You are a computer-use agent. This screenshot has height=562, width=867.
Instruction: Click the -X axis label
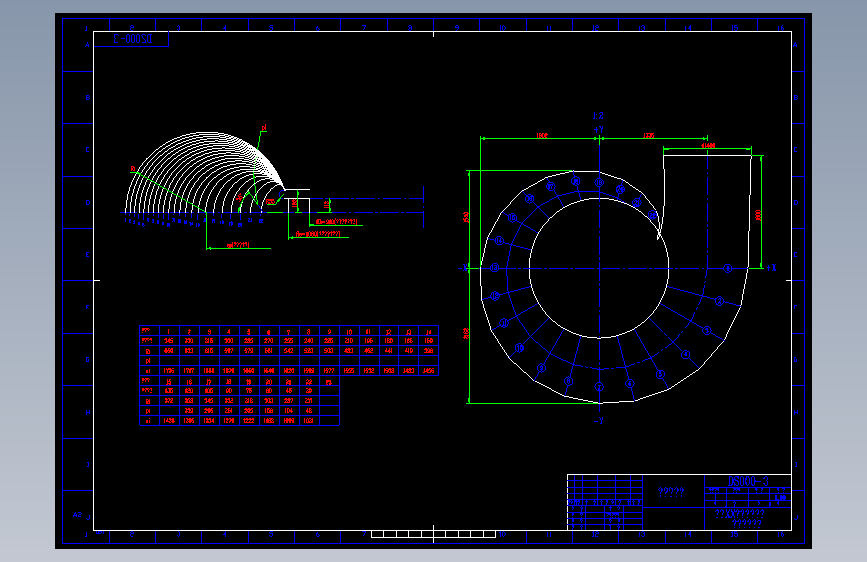point(463,268)
